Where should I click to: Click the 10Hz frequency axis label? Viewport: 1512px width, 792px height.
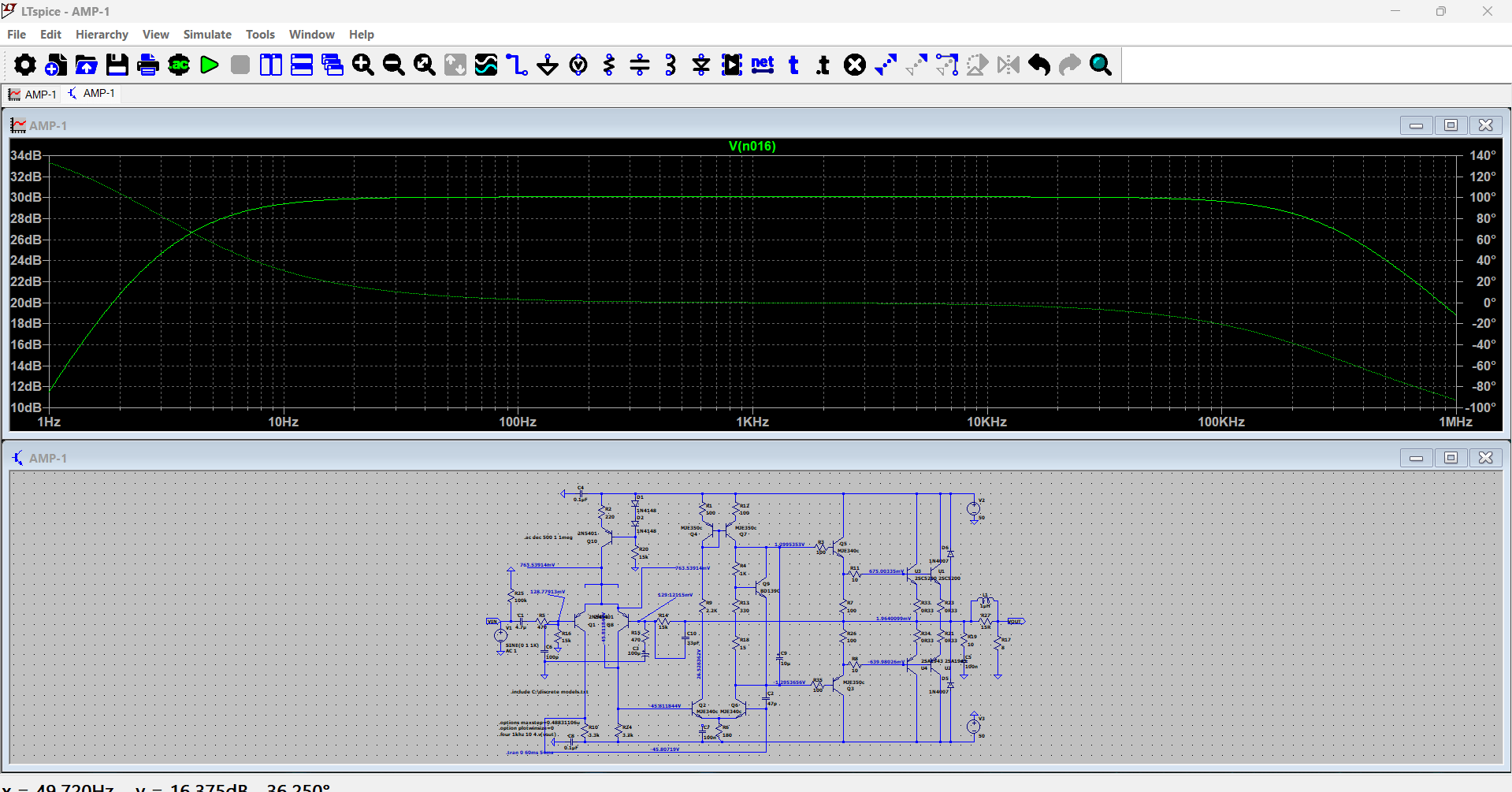click(x=284, y=422)
